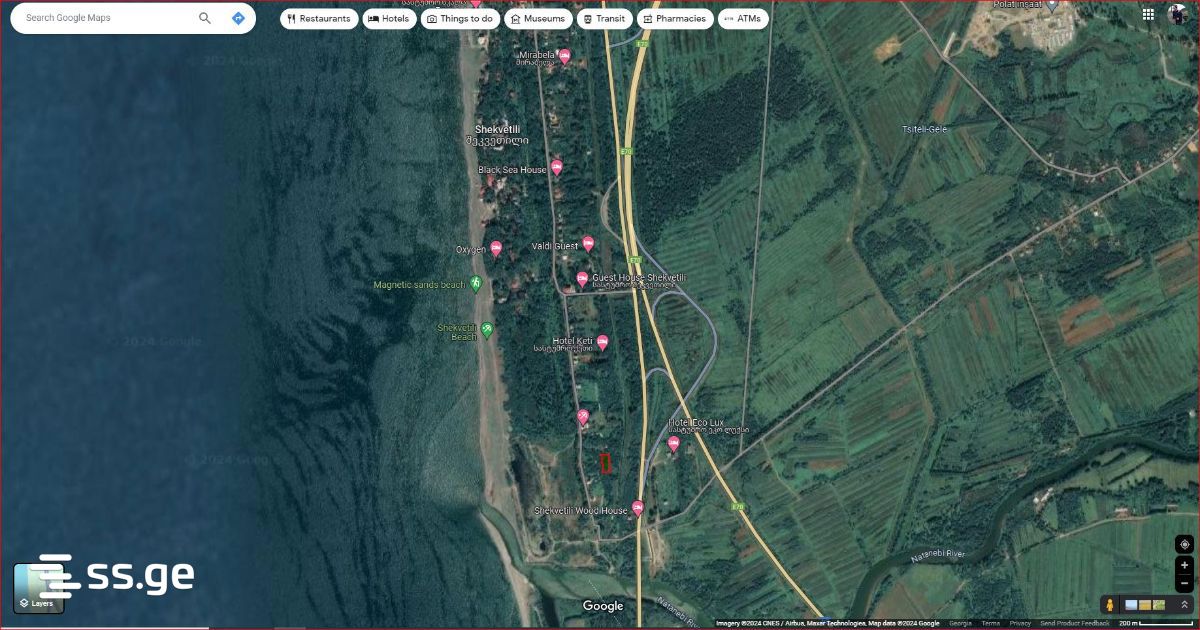Screen dimensions: 1200x630
Task: Open the account profile picture
Action: click(x=1178, y=14)
